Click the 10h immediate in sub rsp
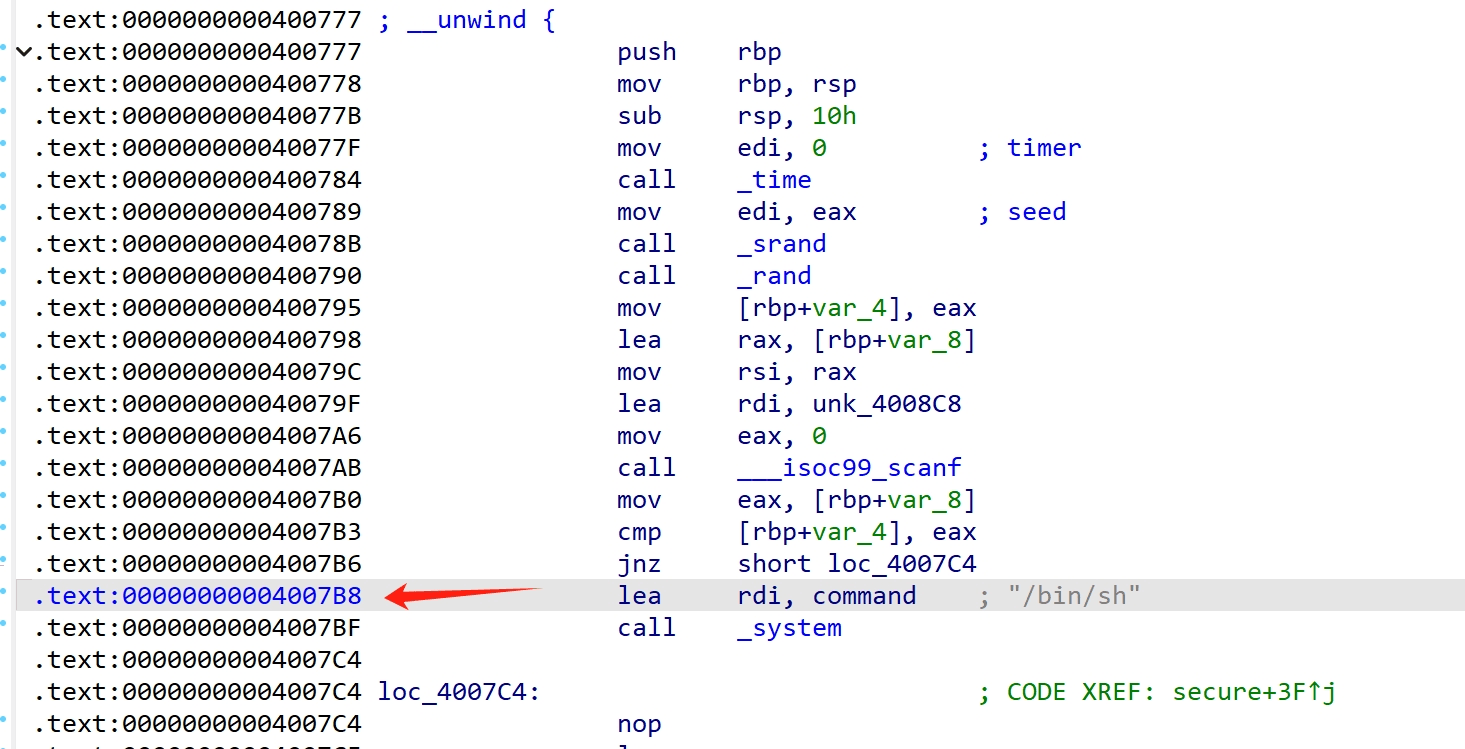 click(834, 116)
